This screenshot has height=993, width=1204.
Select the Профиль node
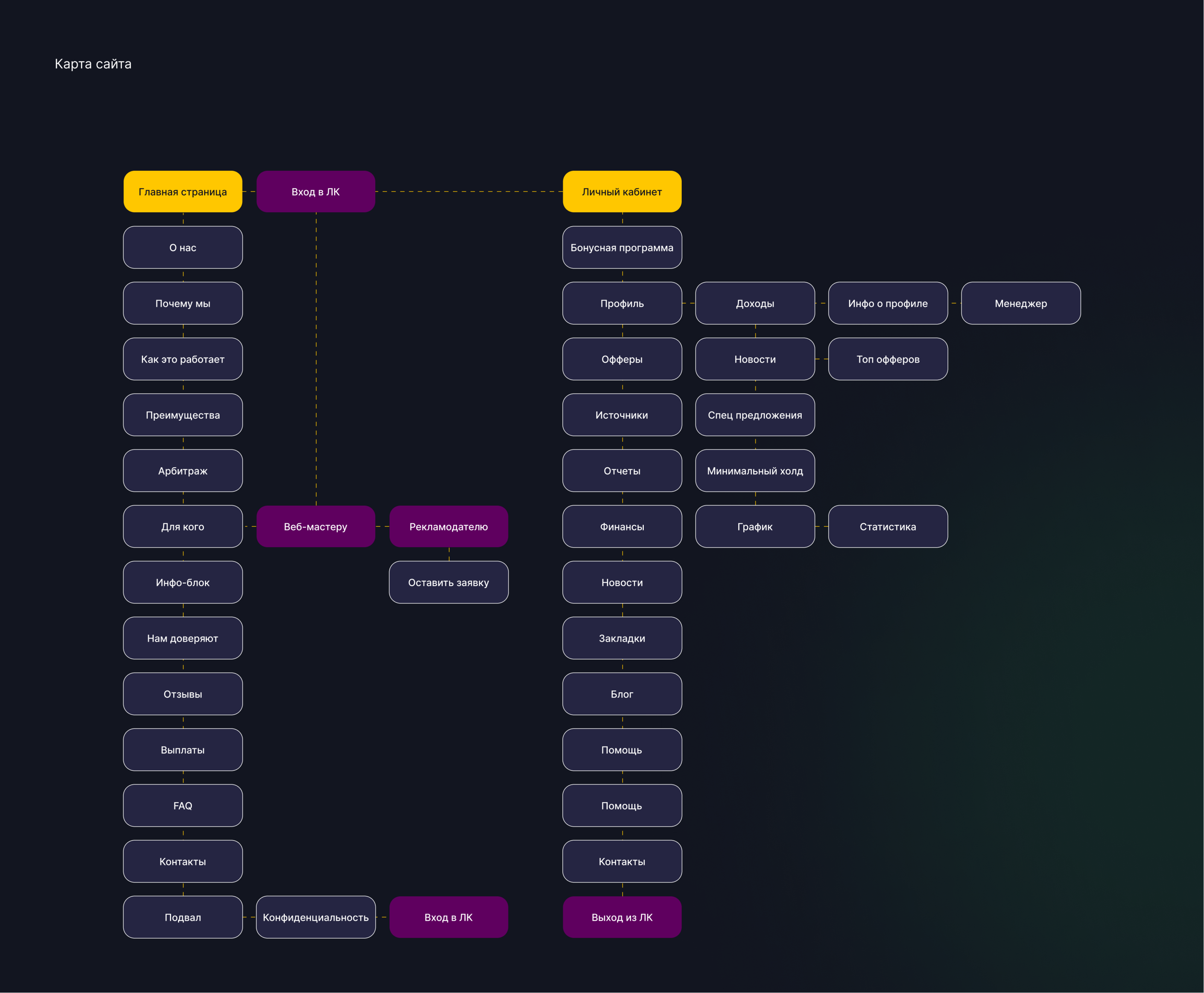(622, 303)
